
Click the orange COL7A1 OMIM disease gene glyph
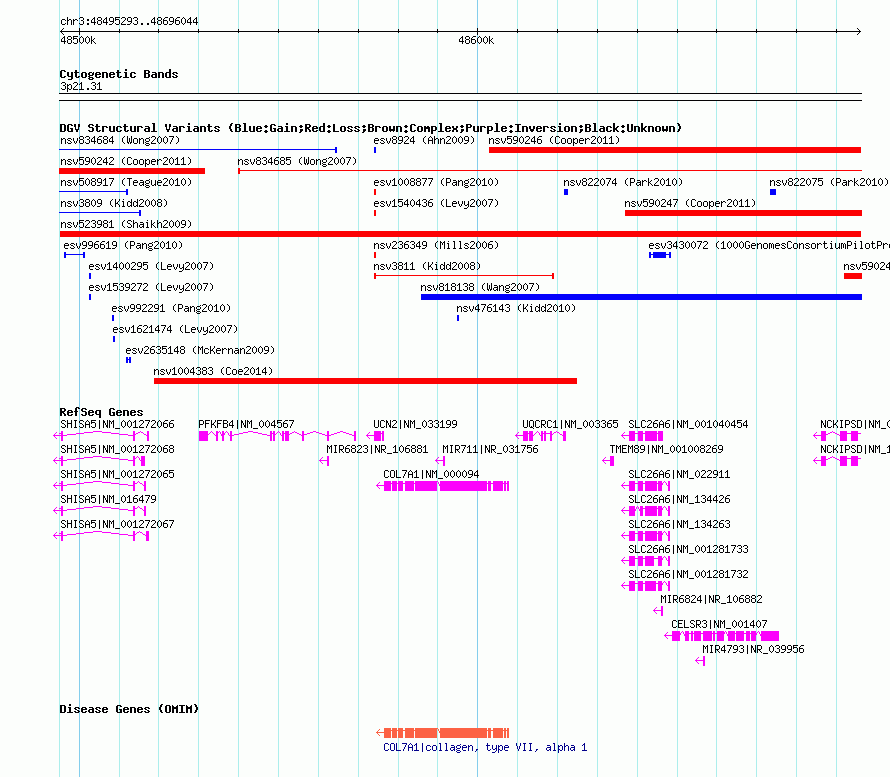tap(443, 733)
